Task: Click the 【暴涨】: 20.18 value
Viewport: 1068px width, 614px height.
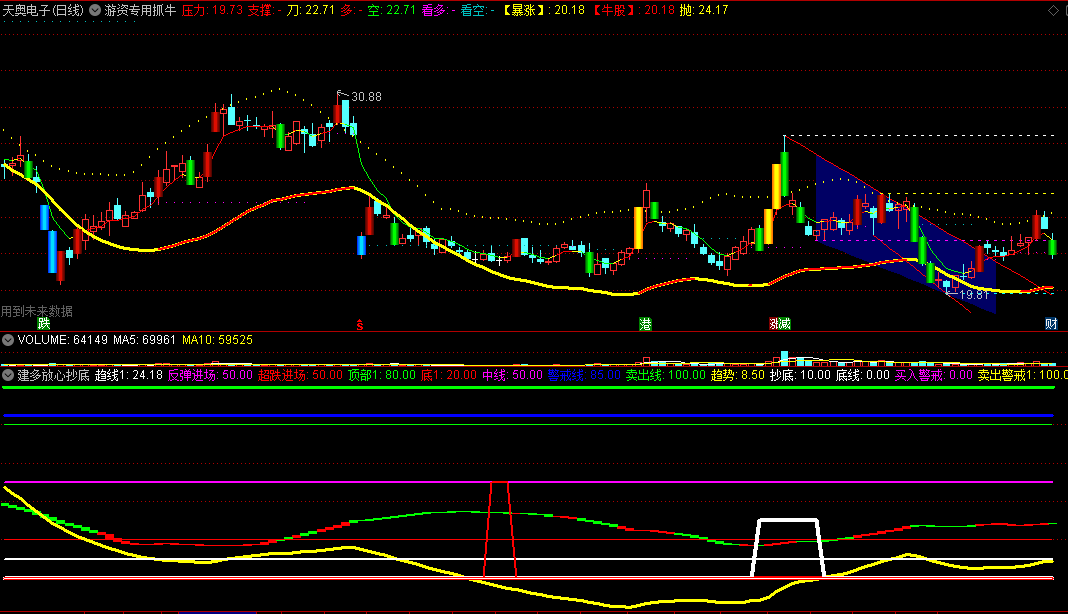Action: [x=543, y=10]
